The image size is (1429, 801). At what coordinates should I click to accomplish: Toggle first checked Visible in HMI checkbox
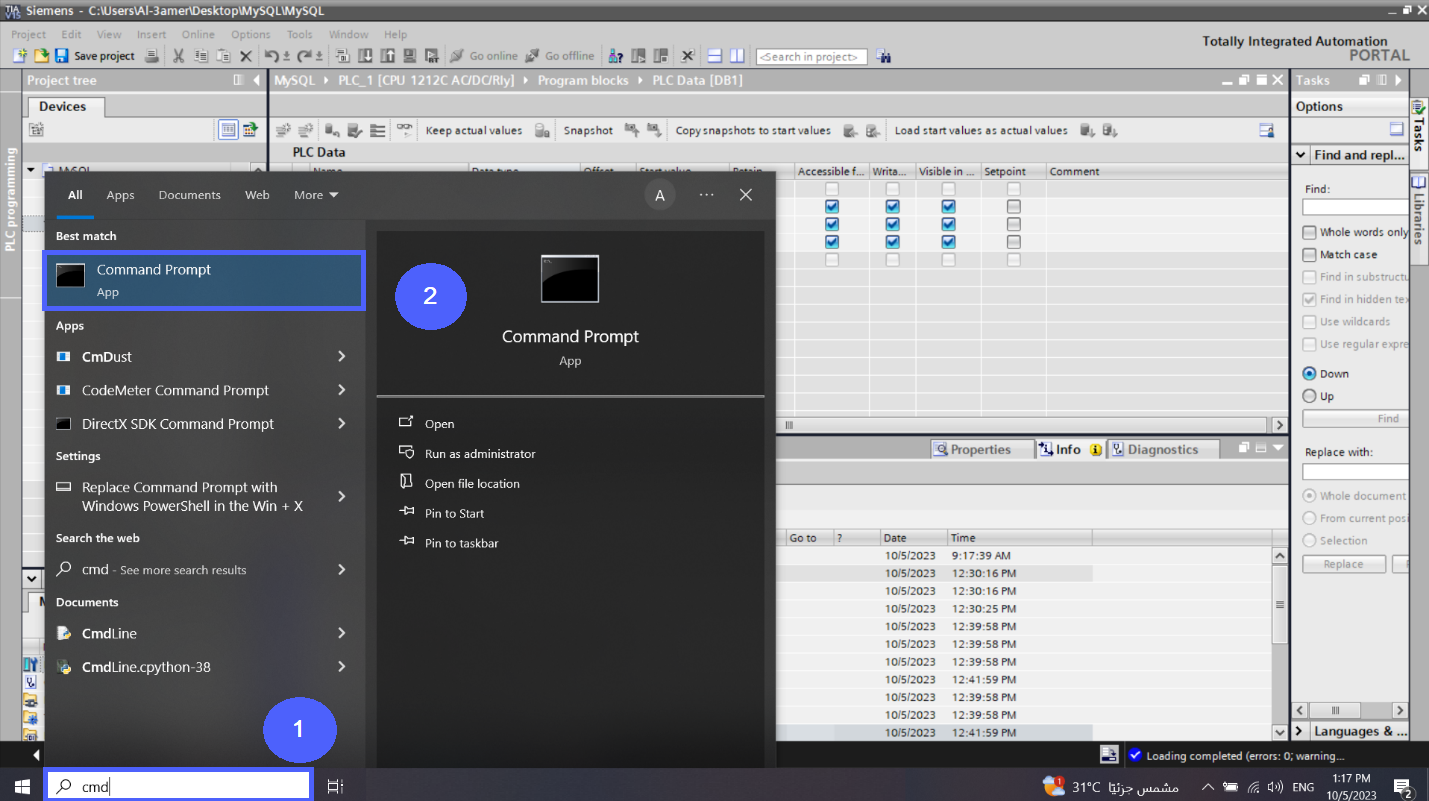[x=948, y=207]
